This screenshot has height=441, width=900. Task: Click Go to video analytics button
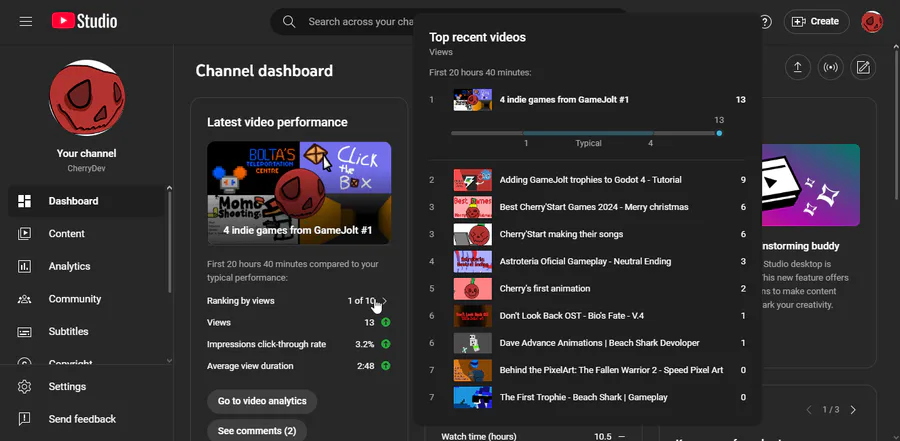pos(262,401)
